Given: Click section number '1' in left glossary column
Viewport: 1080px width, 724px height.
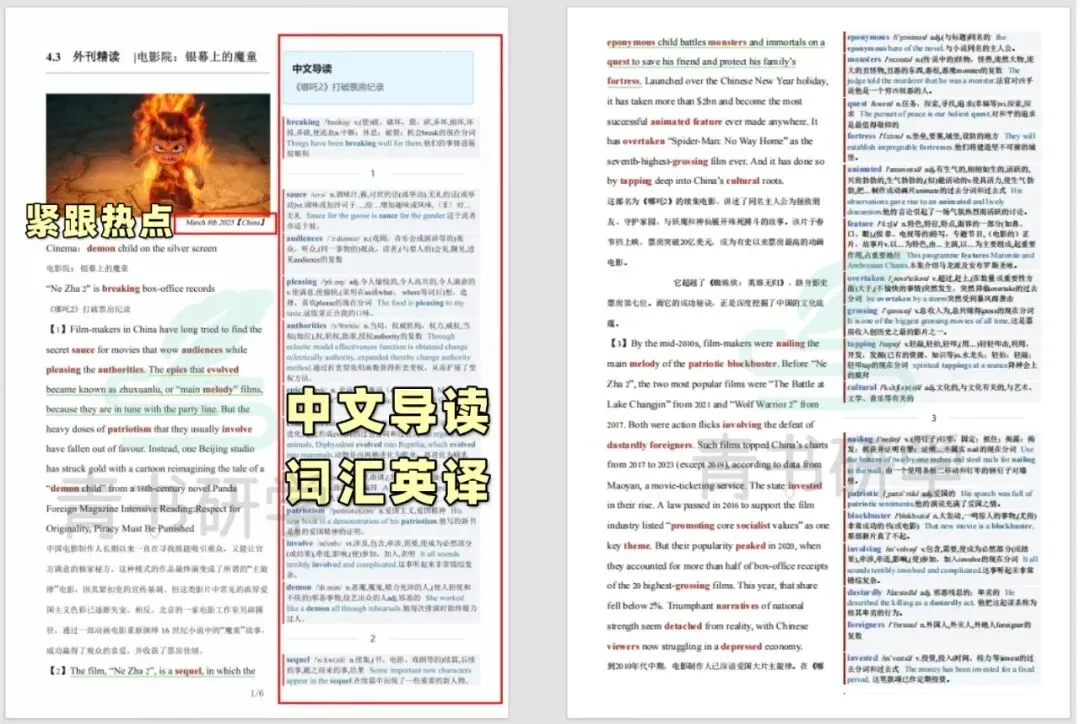Looking at the screenshot, I should 373,174.
